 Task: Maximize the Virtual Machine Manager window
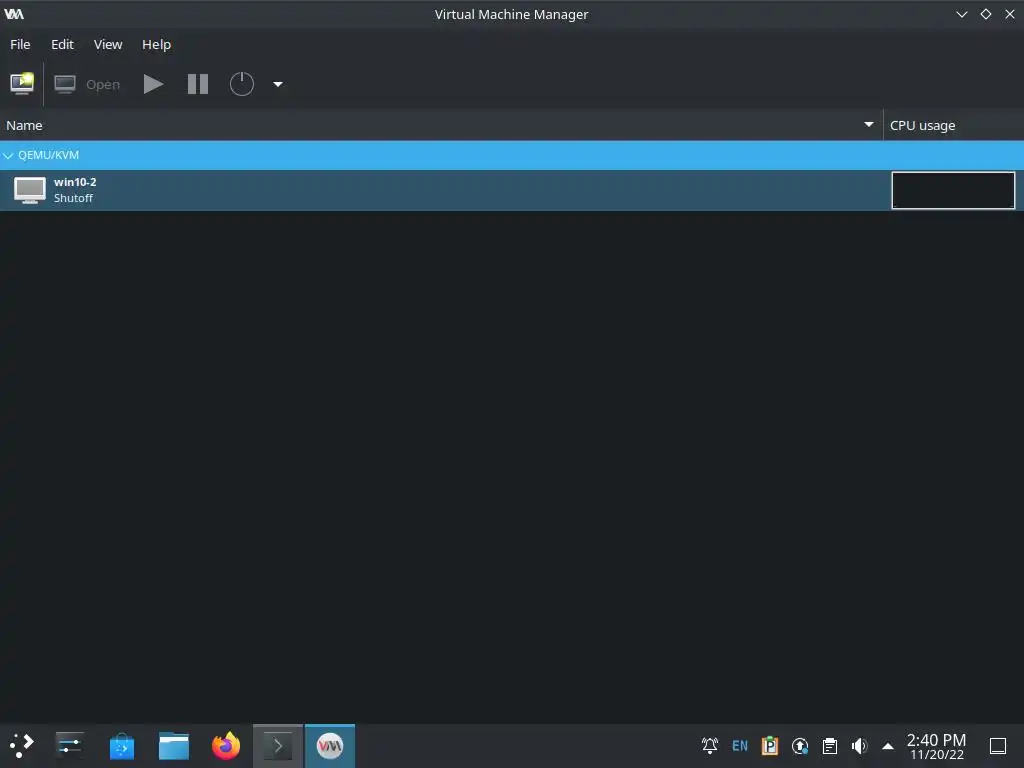point(986,14)
